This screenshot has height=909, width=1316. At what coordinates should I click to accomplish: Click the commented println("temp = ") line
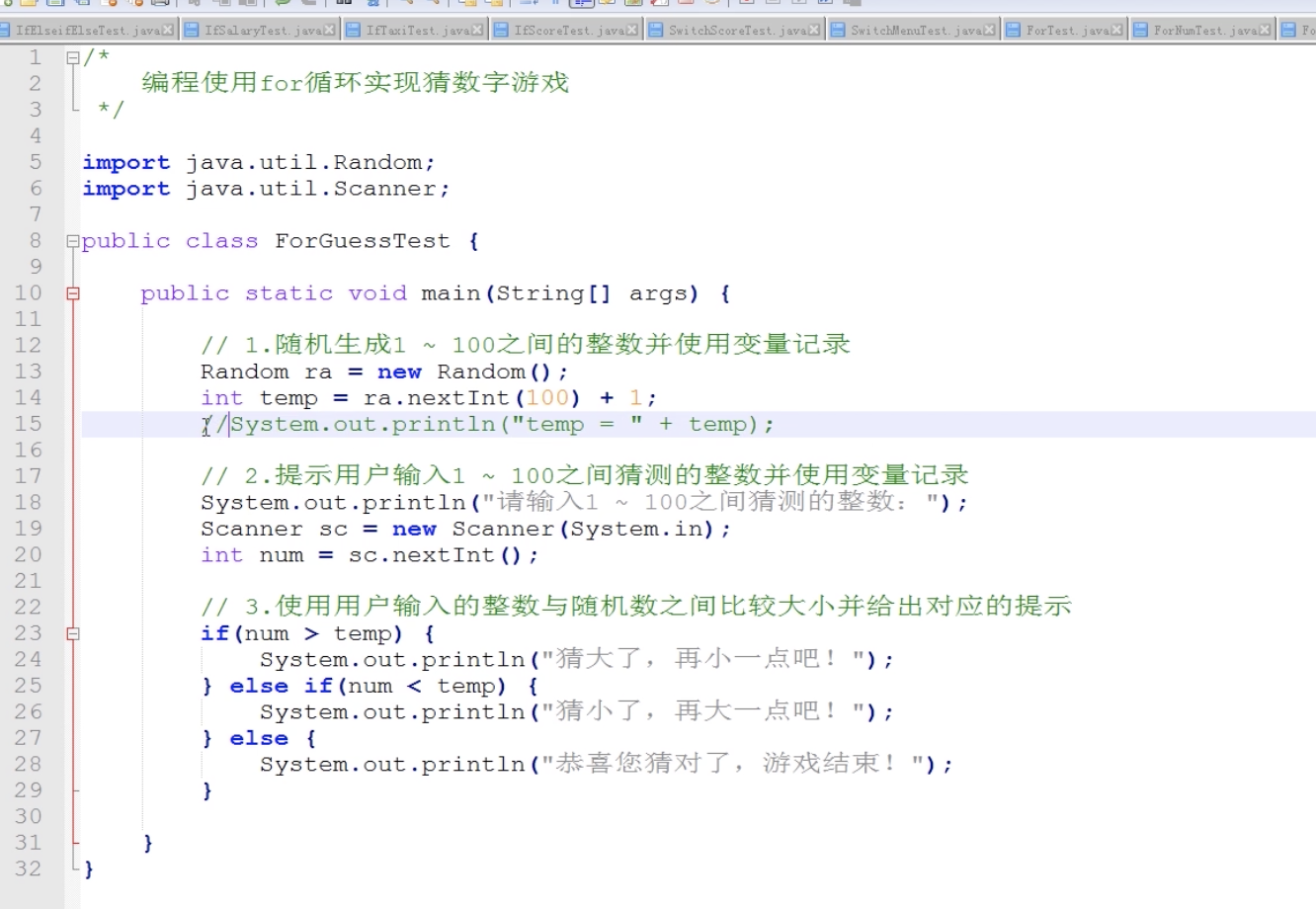click(488, 424)
